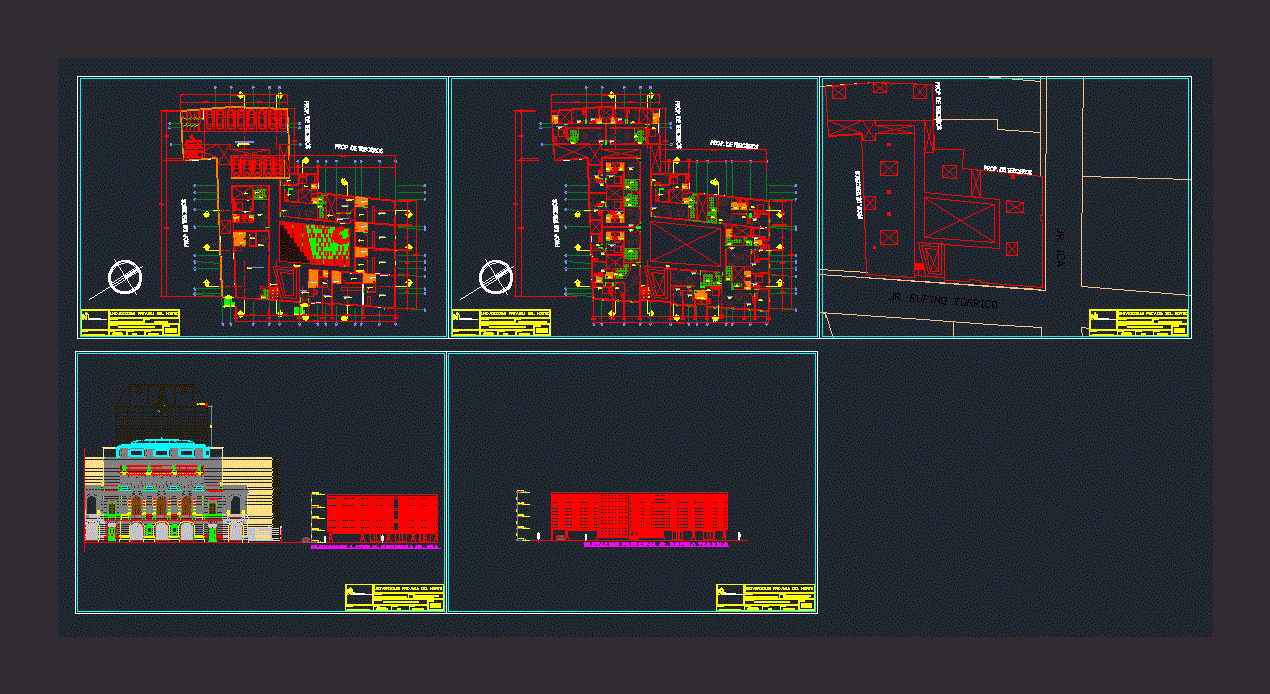Select the large crossed rectangle in site plan
Screen dimensions: 1270x694
click(x=961, y=220)
